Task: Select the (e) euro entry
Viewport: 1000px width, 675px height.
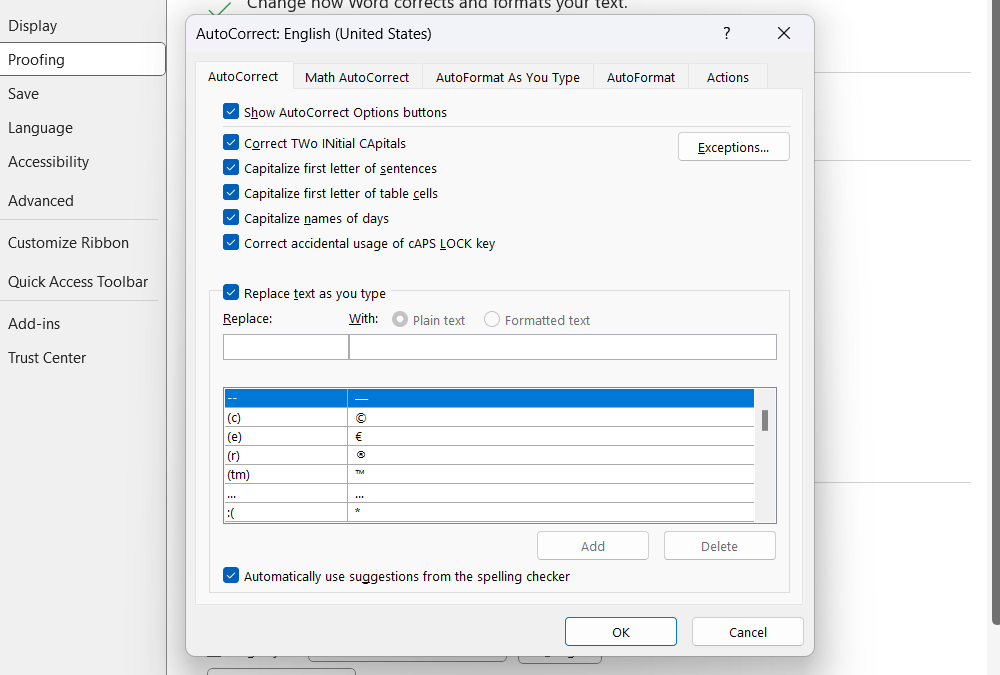Action: click(x=489, y=436)
